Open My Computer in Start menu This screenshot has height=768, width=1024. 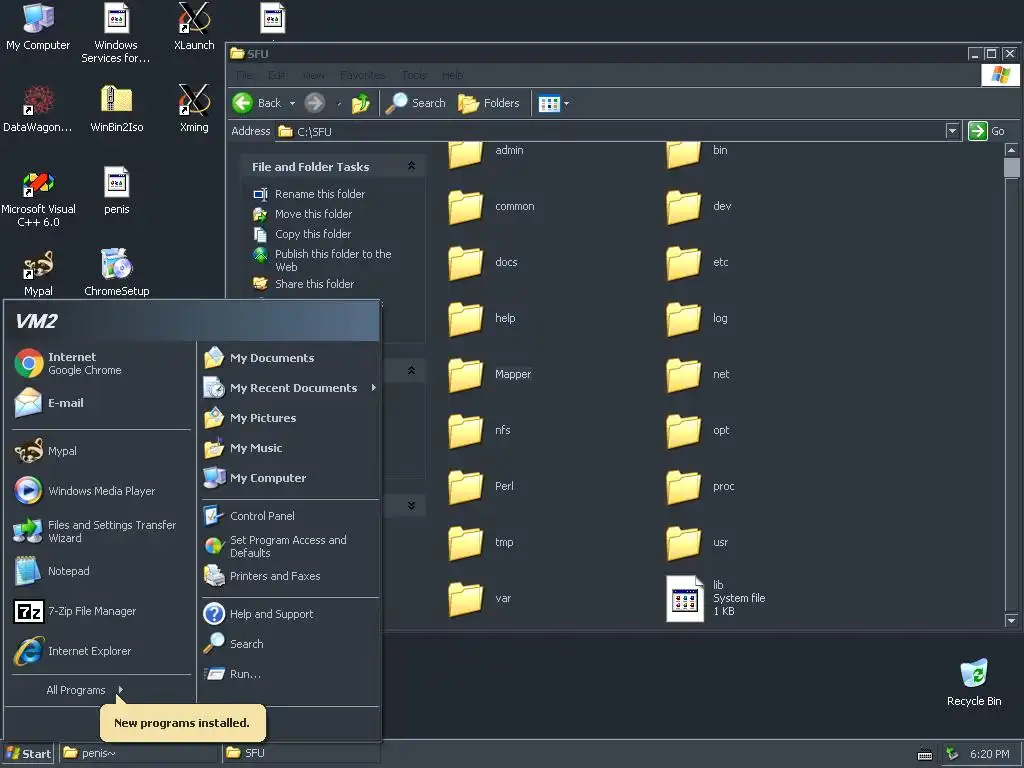coord(255,478)
